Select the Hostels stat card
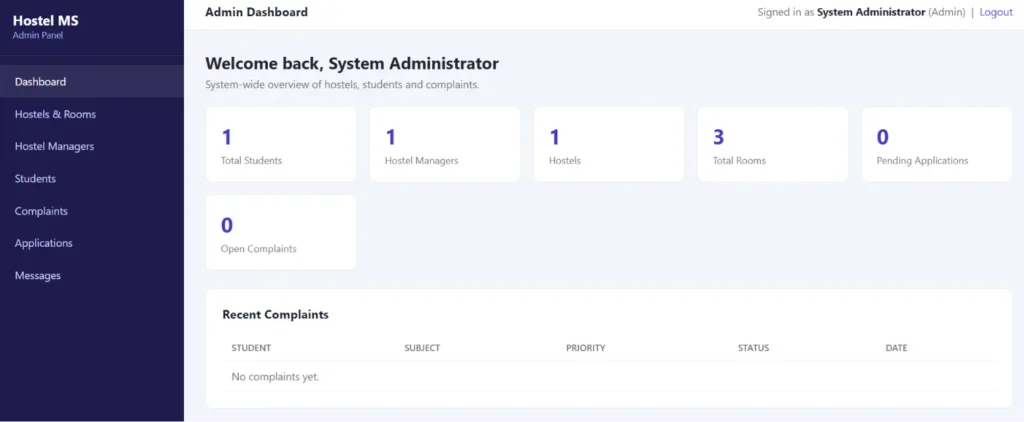The image size is (1024, 422). pyautogui.click(x=609, y=144)
